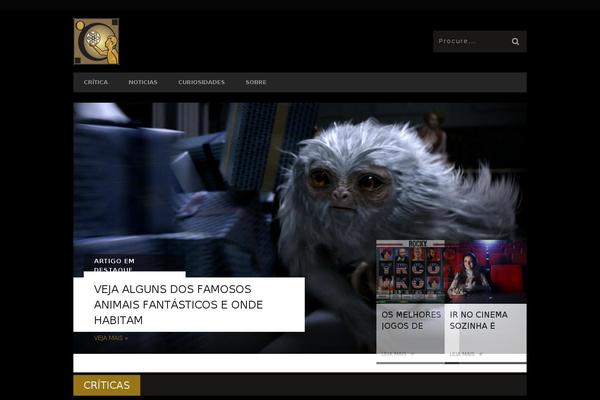The image size is (600, 400).
Task: Click the Críticas section heading
Action: tap(107, 385)
